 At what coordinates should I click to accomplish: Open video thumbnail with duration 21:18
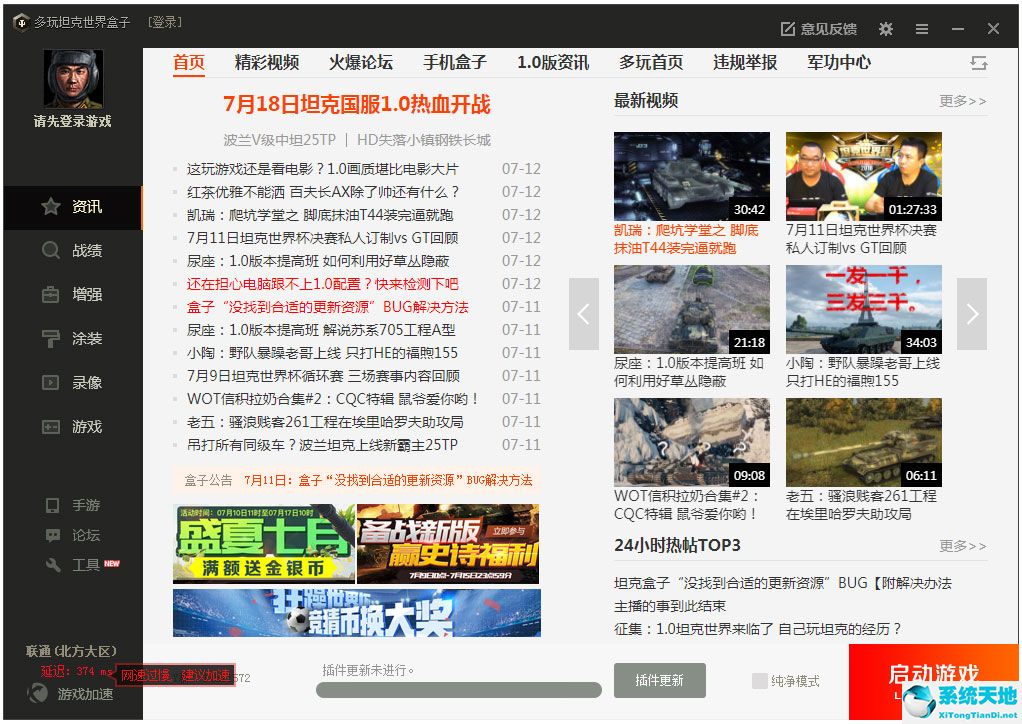point(692,310)
